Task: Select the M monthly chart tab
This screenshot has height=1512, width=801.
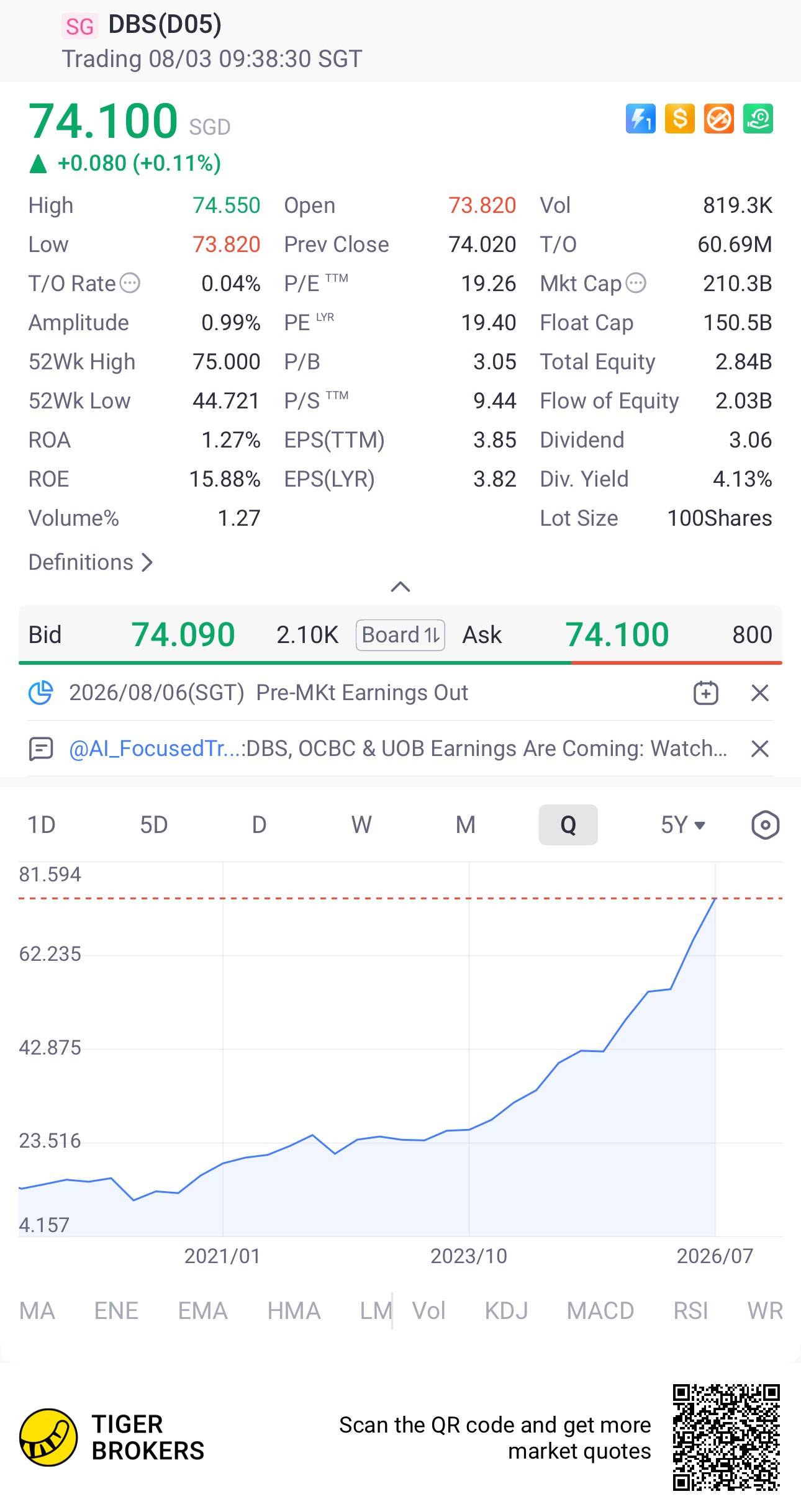Action: pos(466,825)
